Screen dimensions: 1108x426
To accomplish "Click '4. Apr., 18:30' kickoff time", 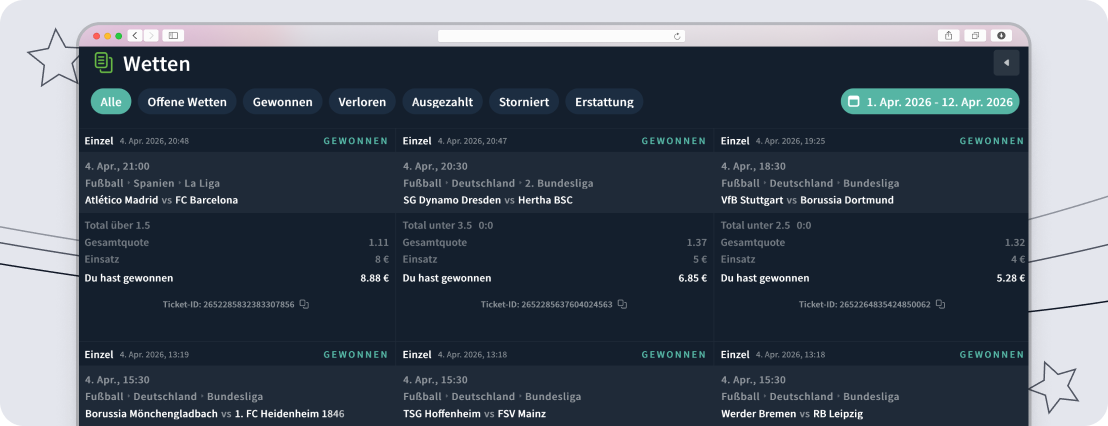I will 753,167.
